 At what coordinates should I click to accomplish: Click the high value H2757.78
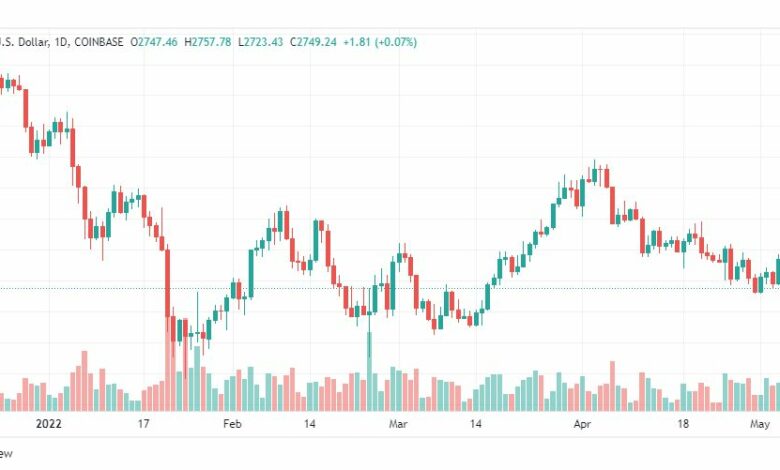207,42
